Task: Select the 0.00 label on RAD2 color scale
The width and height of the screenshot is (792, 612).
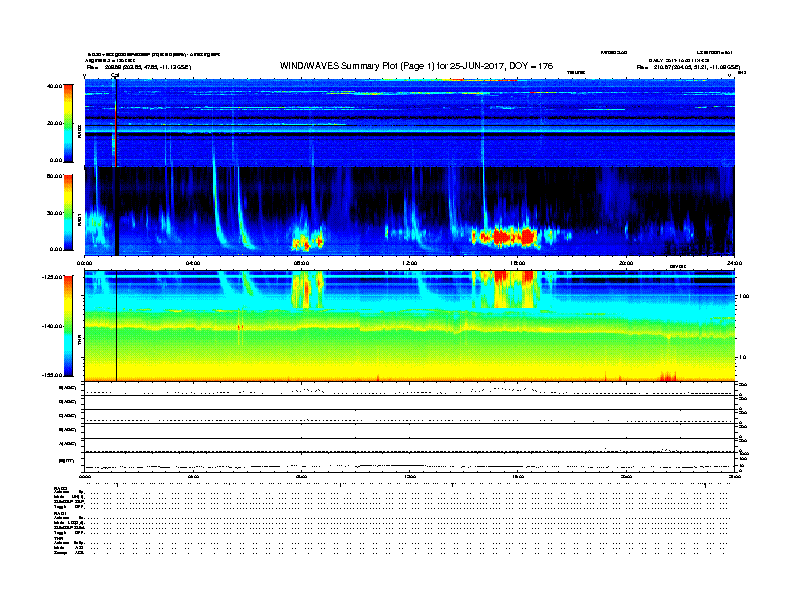Action: (x=56, y=160)
